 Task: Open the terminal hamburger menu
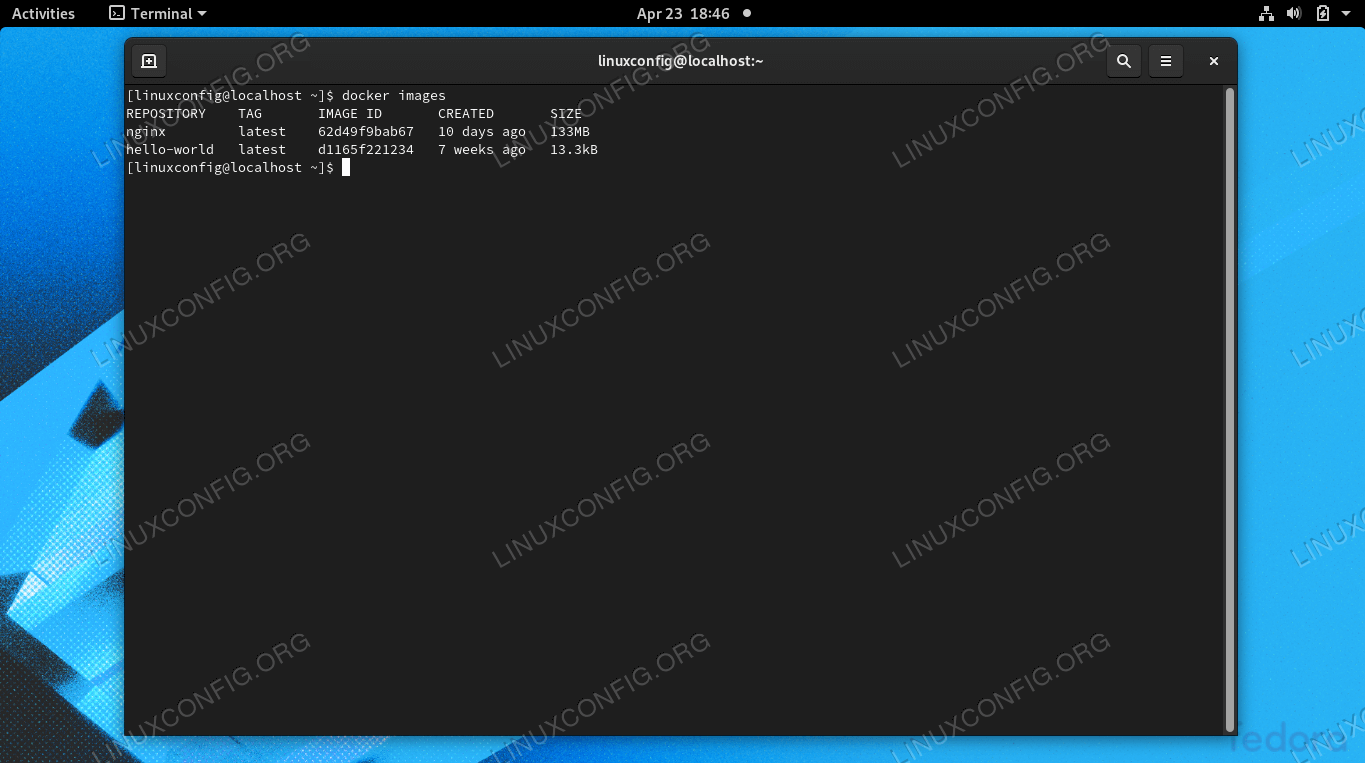[1166, 61]
